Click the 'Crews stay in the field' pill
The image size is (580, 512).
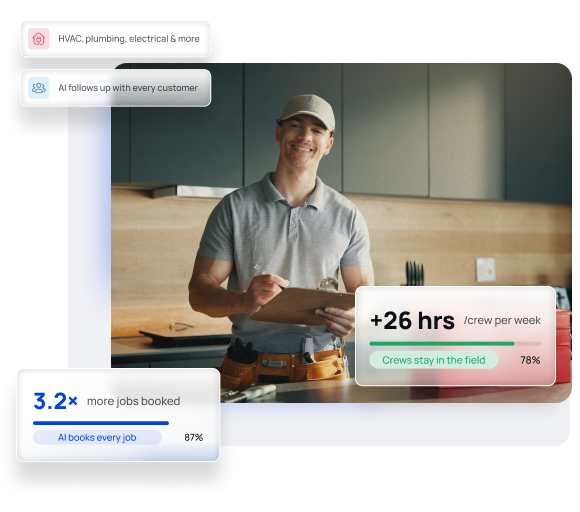coord(434,360)
